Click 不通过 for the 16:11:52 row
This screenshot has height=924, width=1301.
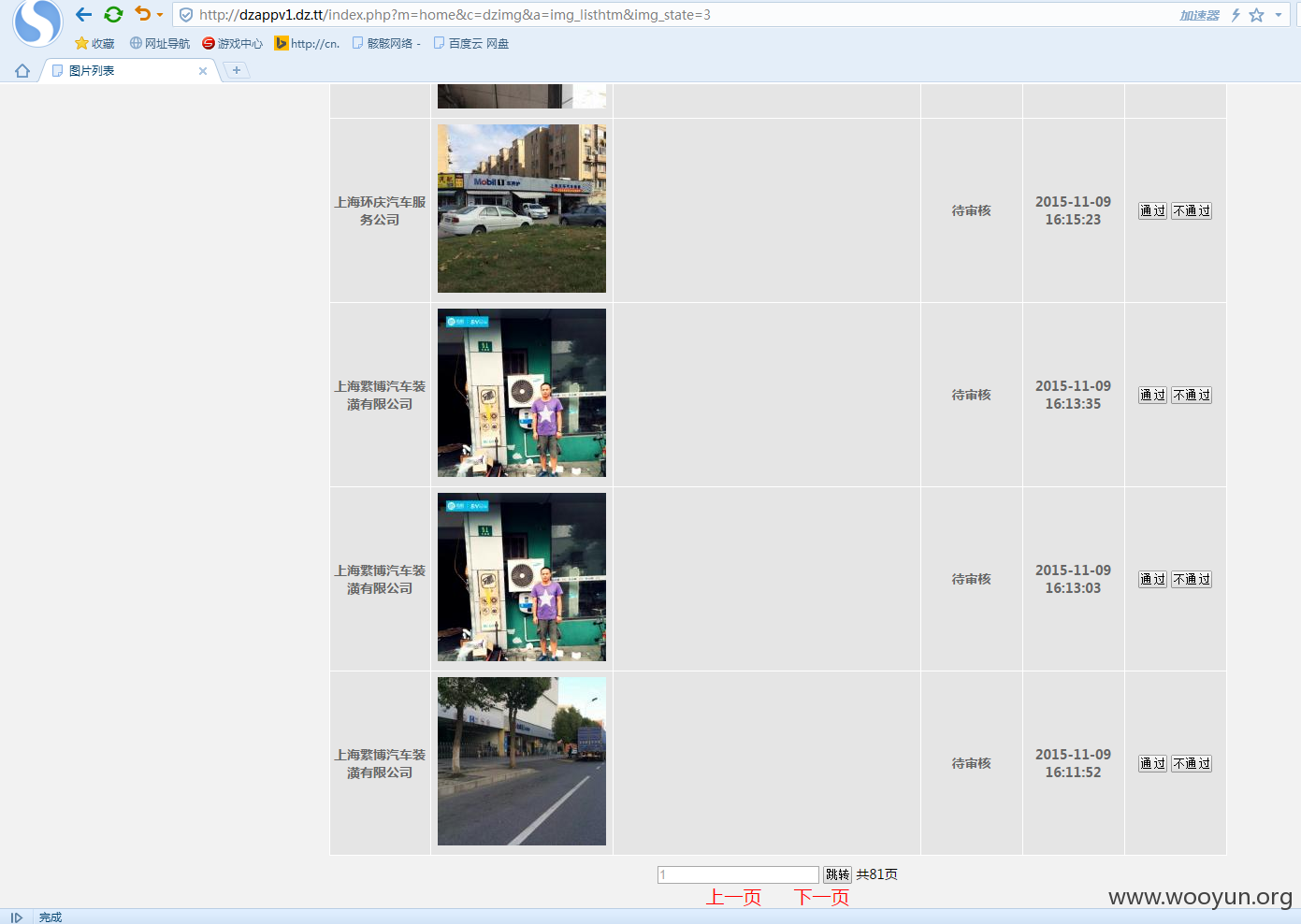1192,764
